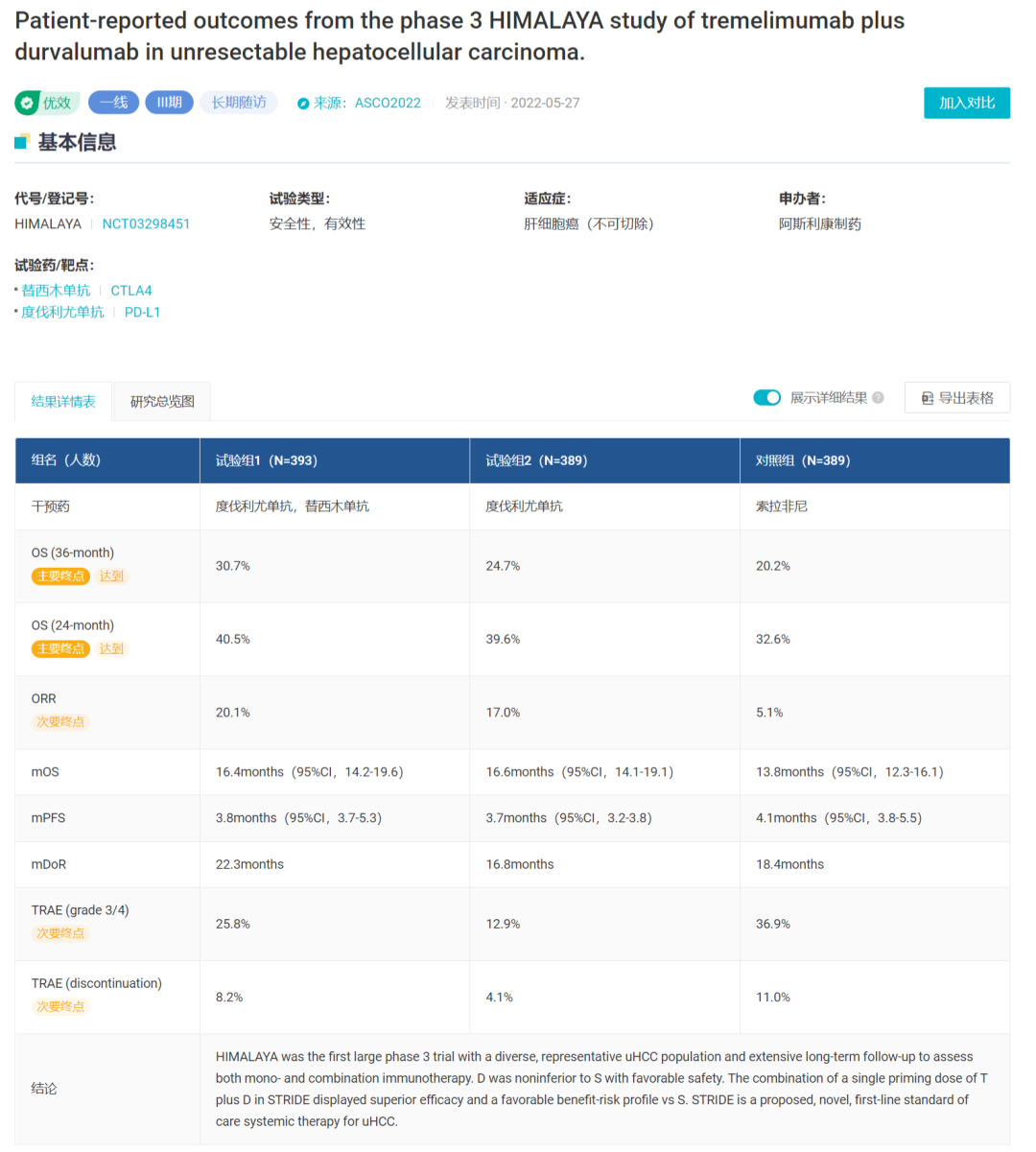The width and height of the screenshot is (1036, 1152).
Task: Click the 主要终点 badge under OS (36-month)
Action: [x=60, y=576]
